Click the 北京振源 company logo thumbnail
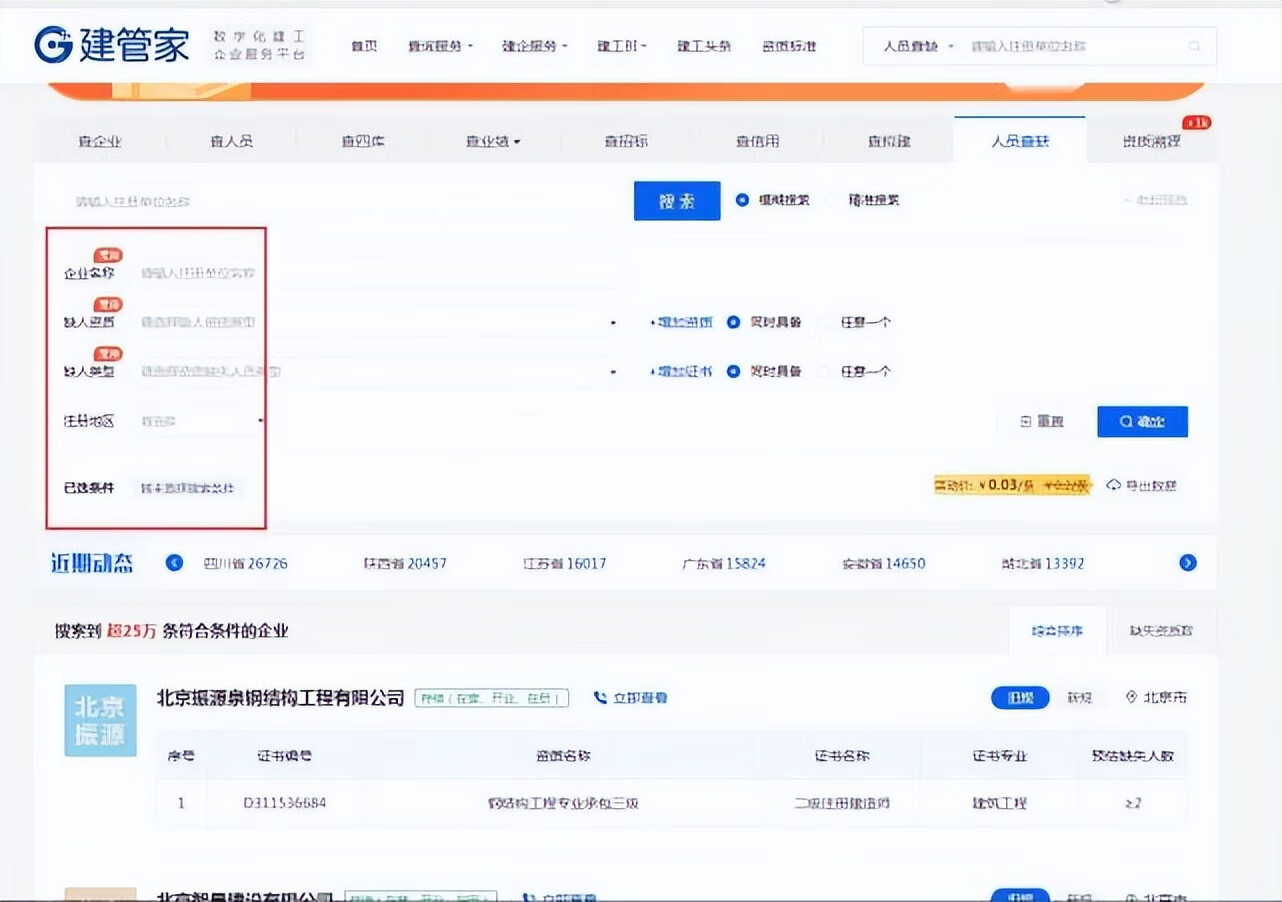This screenshot has height=902, width=1282. 100,720
